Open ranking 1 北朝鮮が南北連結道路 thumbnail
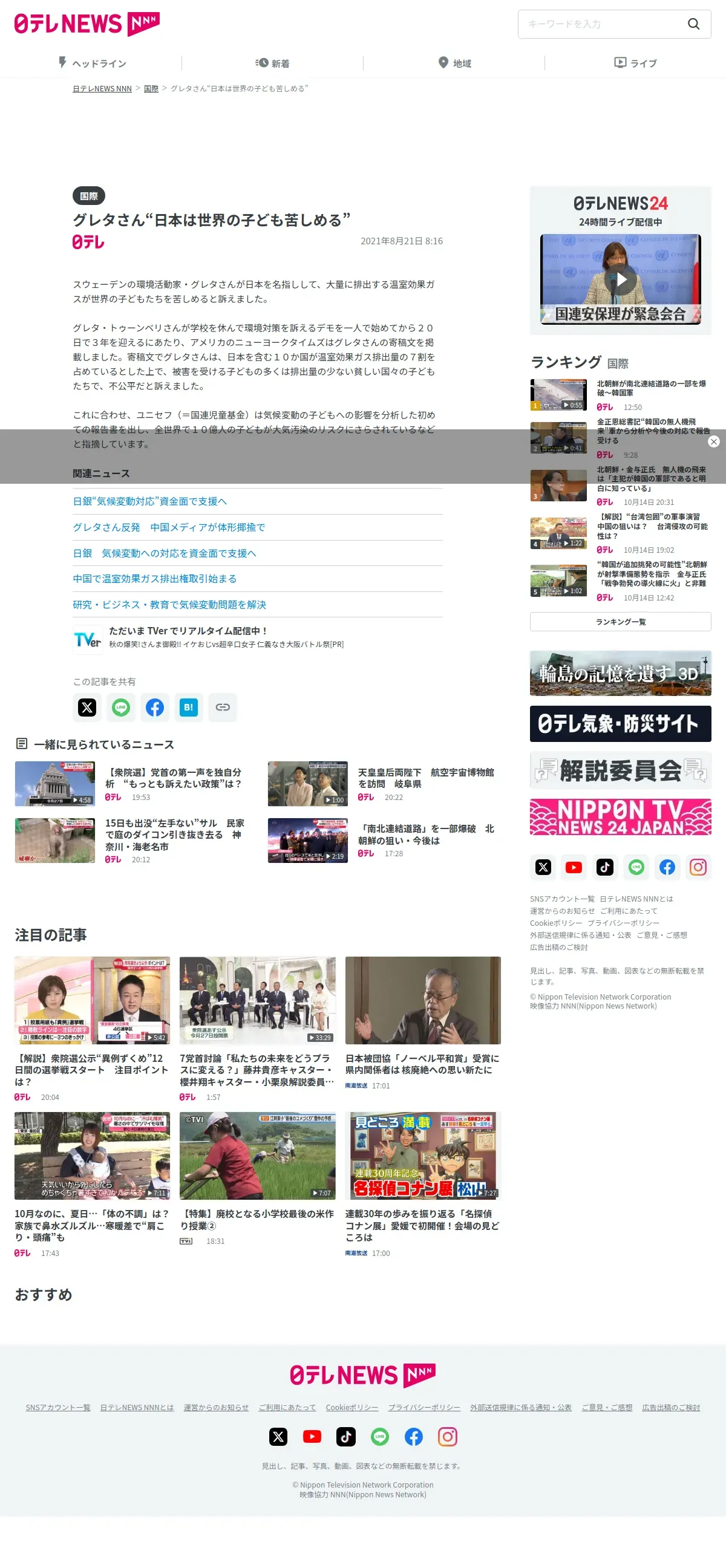This screenshot has height=1568, width=726. (558, 394)
